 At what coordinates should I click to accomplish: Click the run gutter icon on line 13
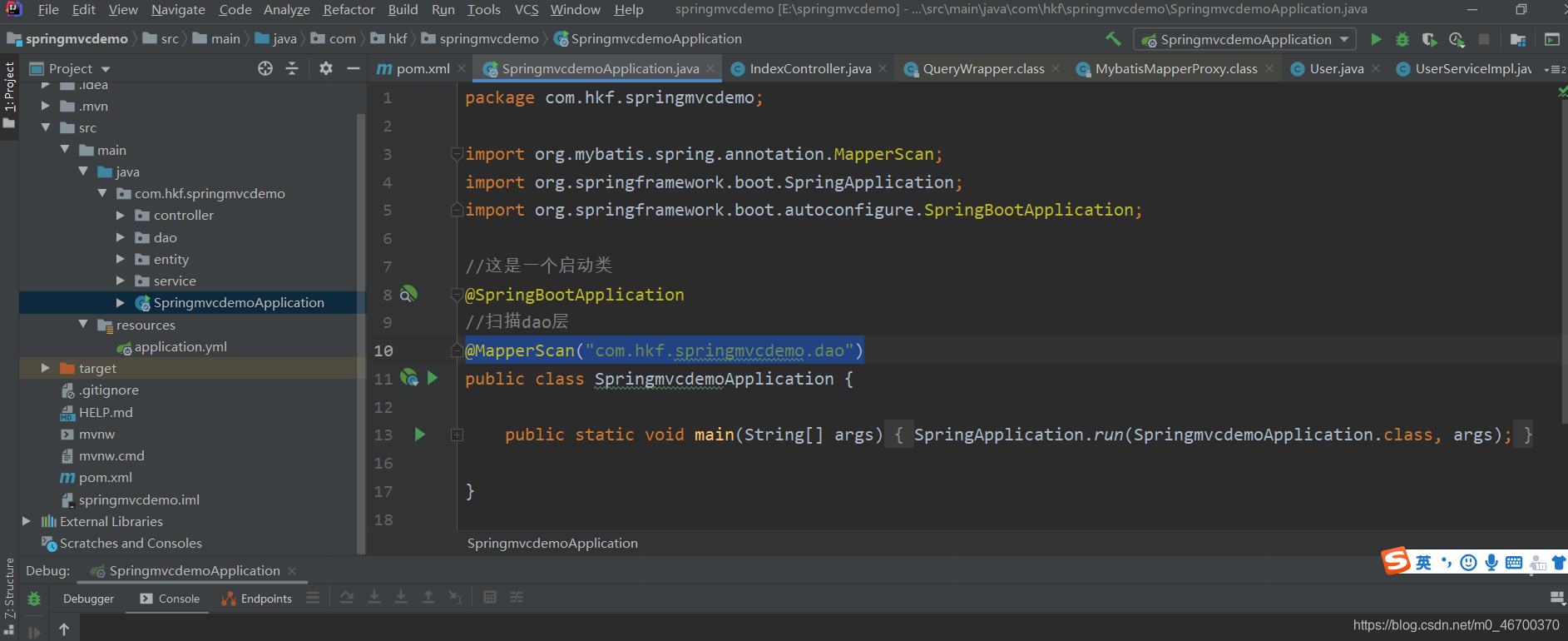click(420, 434)
